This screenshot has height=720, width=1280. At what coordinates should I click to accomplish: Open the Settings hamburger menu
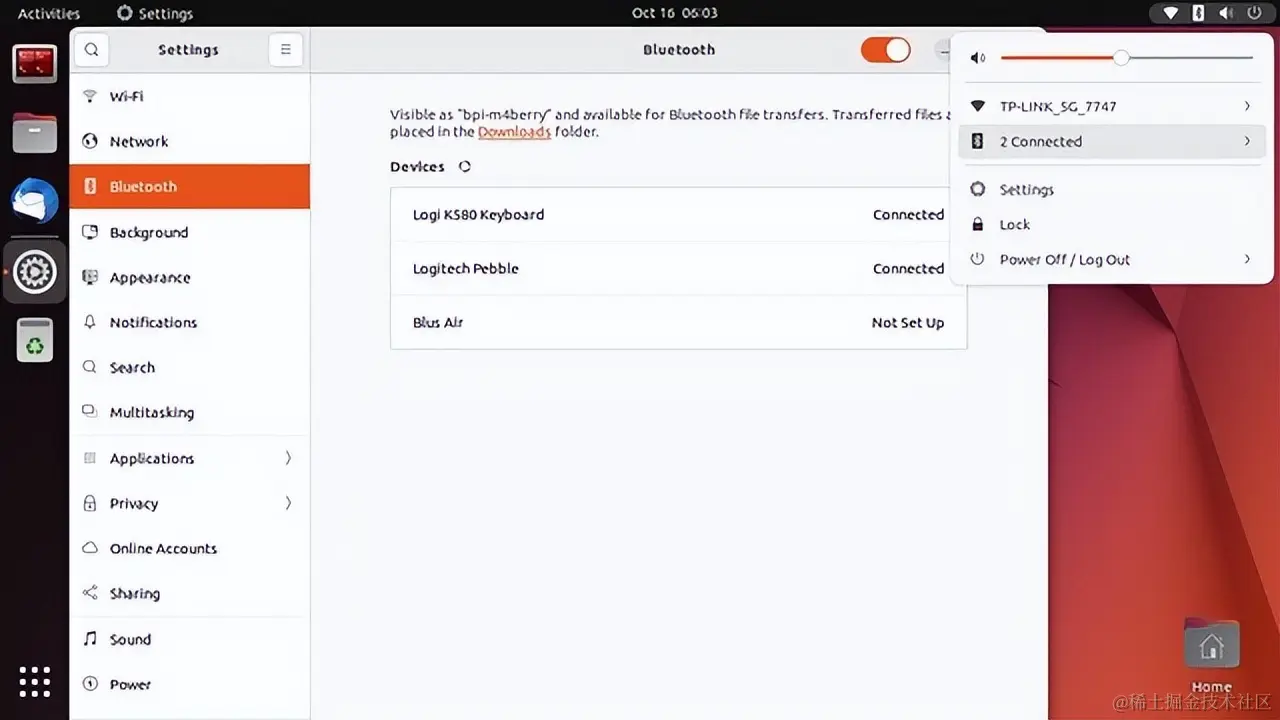point(285,49)
